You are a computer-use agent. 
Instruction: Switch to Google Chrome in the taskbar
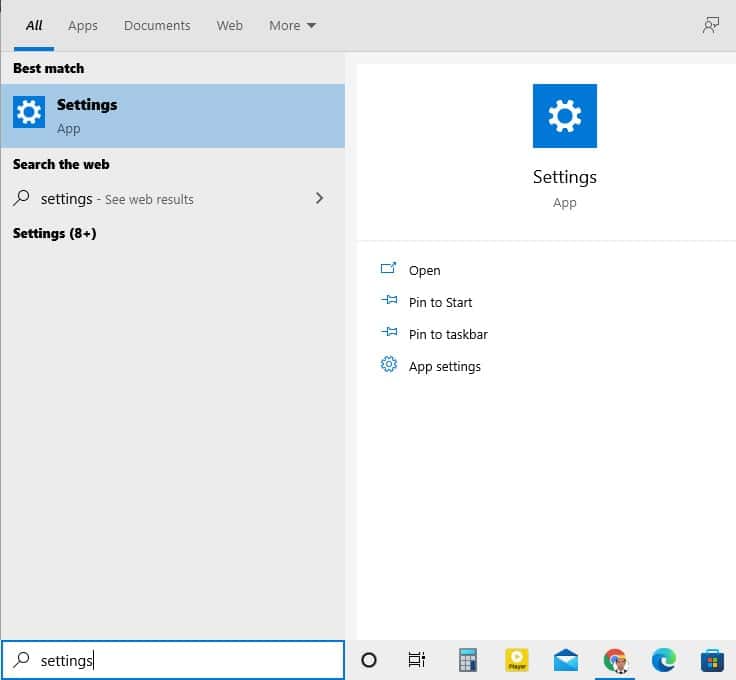coord(615,660)
